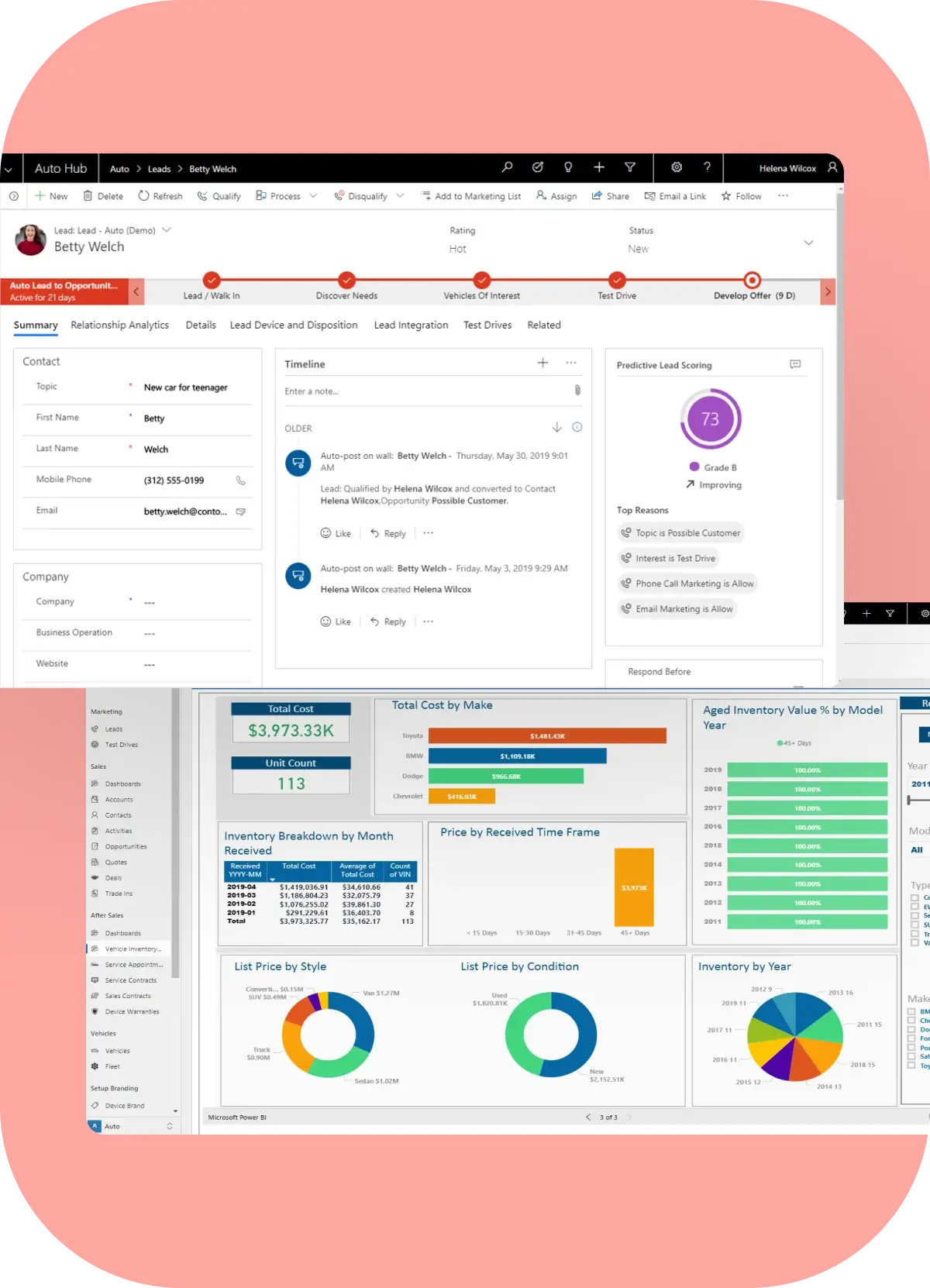Open the Lead Integration tab
Viewport: 930px width, 1288px height.
pyautogui.click(x=411, y=325)
